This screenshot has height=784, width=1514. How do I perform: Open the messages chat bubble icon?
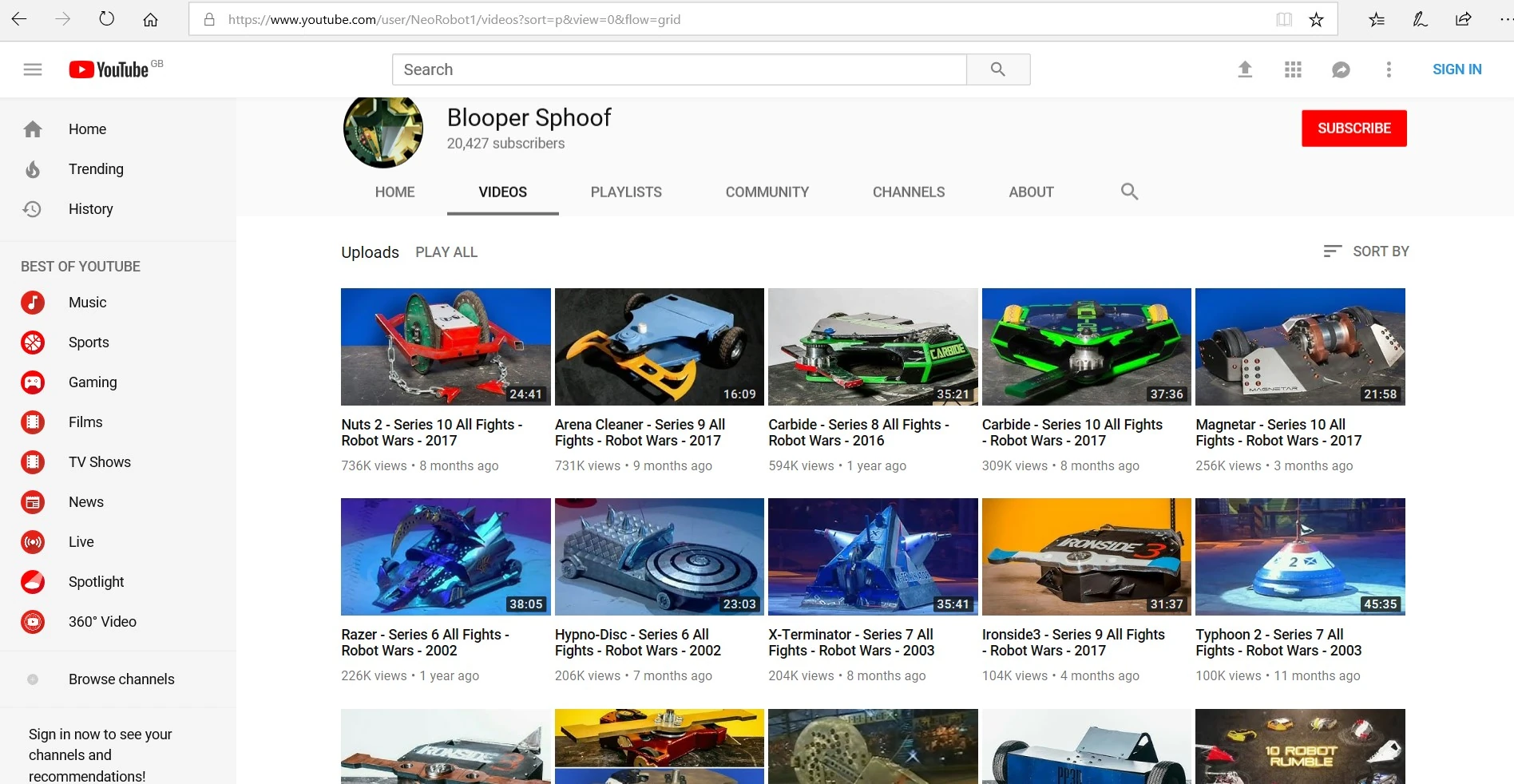coord(1341,69)
